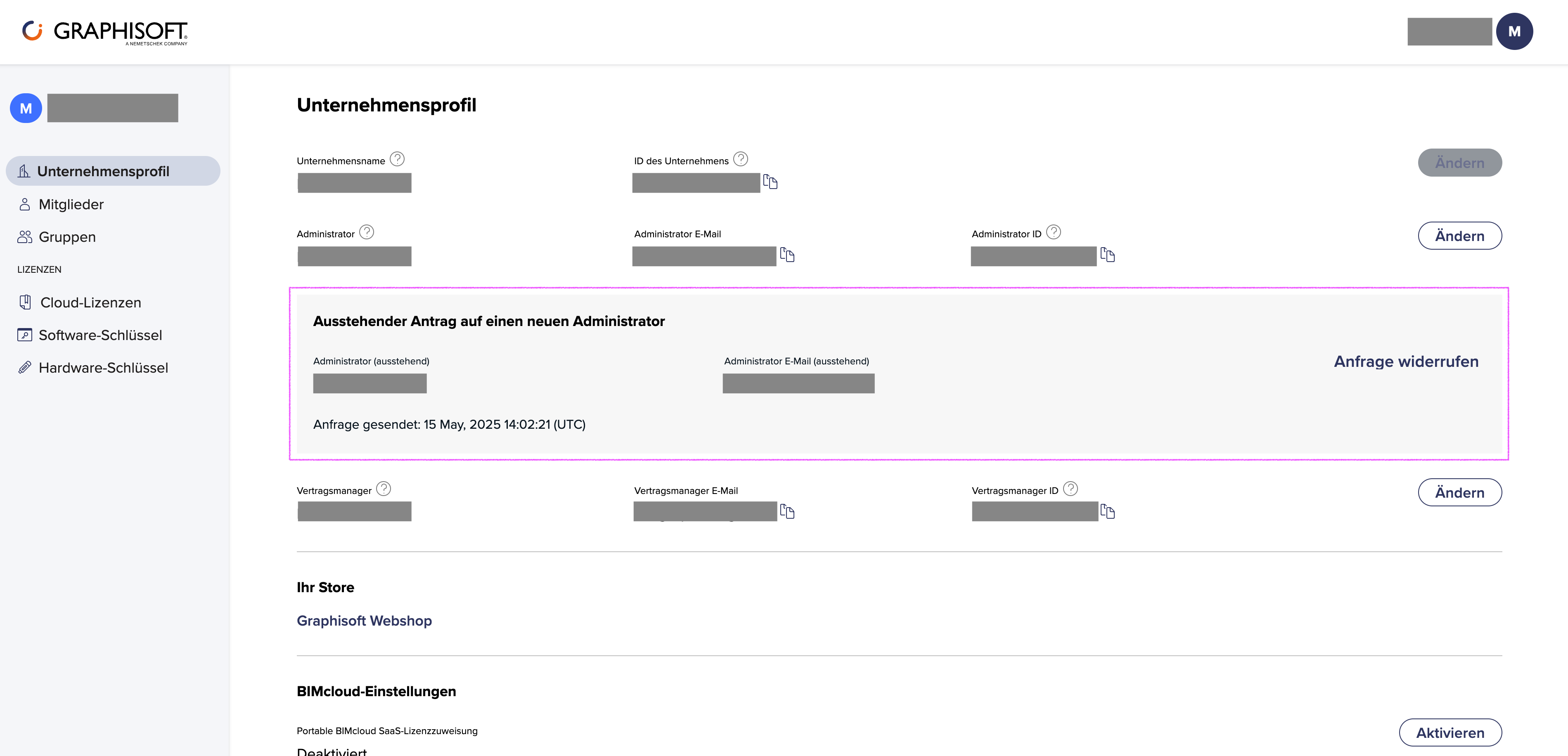The height and width of the screenshot is (756, 1568).
Task: Show help tooltip next to Administrator label
Action: [367, 232]
